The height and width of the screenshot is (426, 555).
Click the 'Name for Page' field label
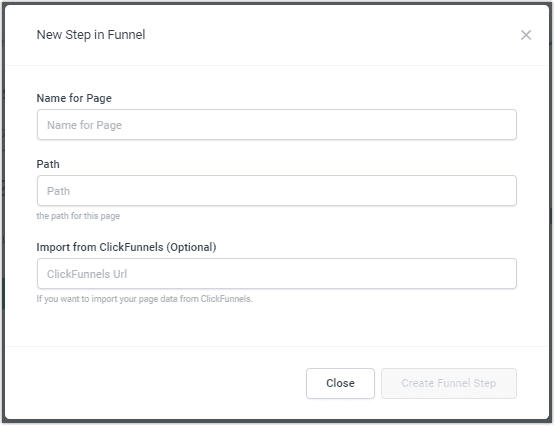click(74, 98)
